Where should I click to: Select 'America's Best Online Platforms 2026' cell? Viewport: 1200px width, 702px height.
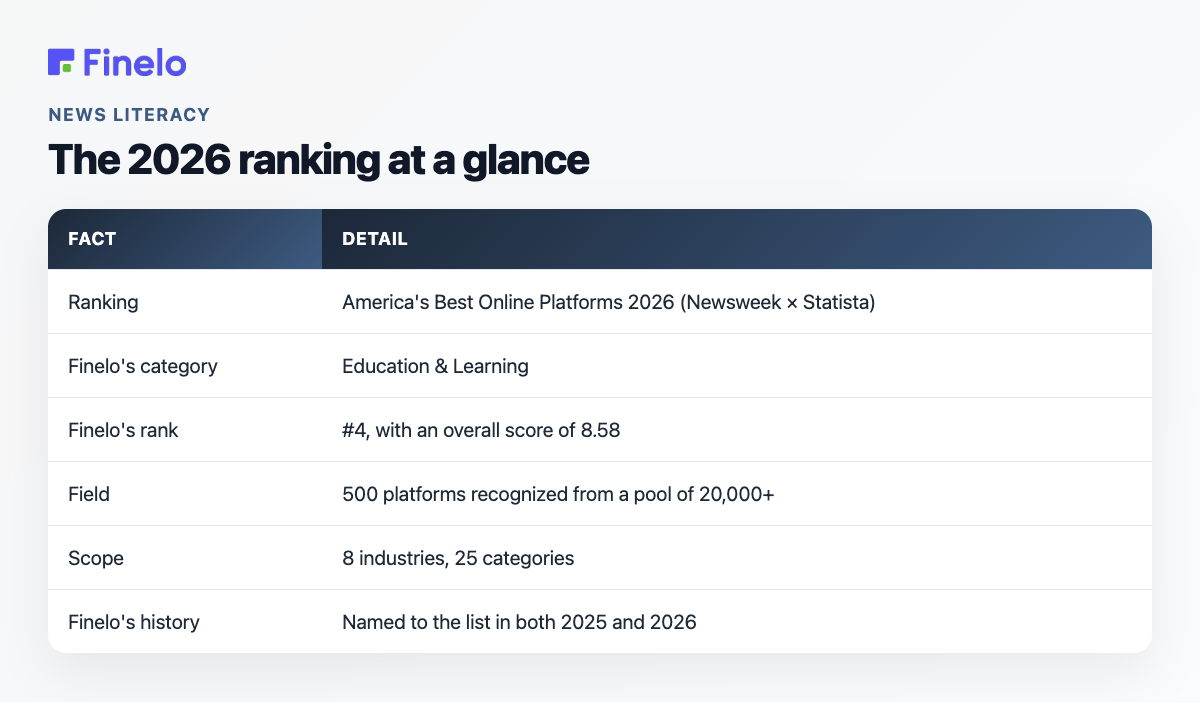(737, 302)
